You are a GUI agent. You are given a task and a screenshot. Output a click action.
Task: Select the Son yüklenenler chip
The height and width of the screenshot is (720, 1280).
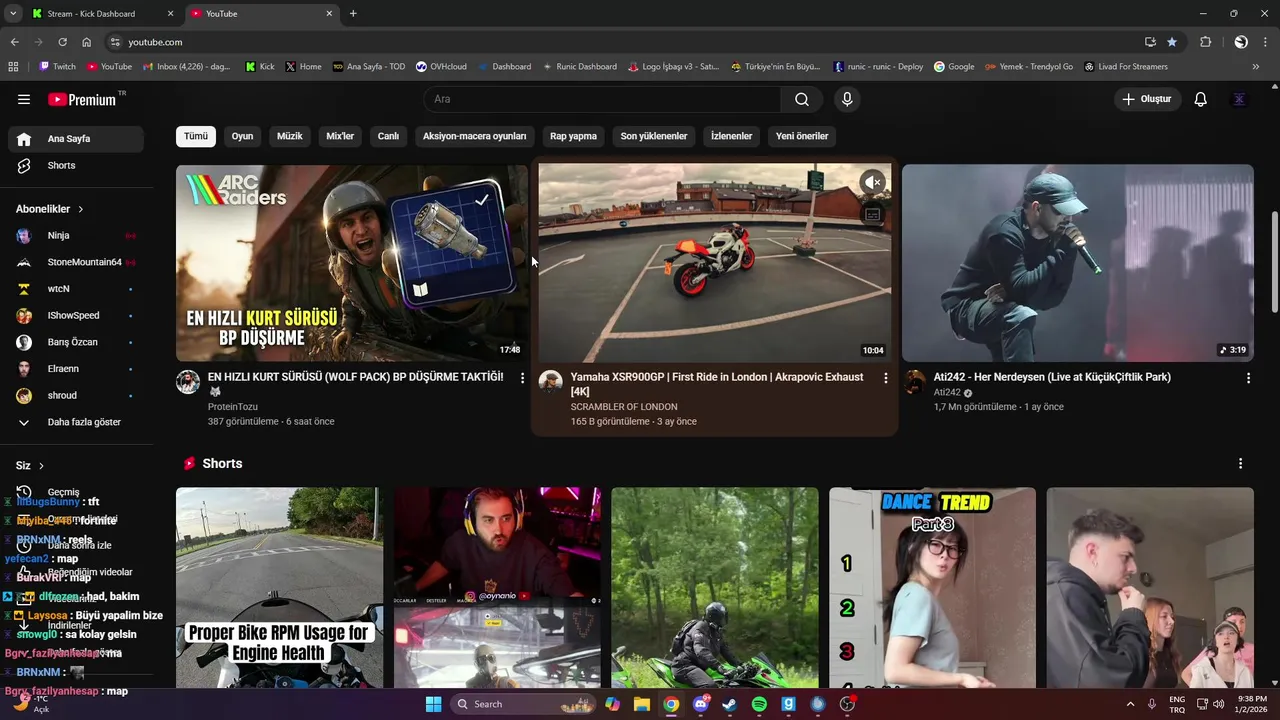(654, 136)
